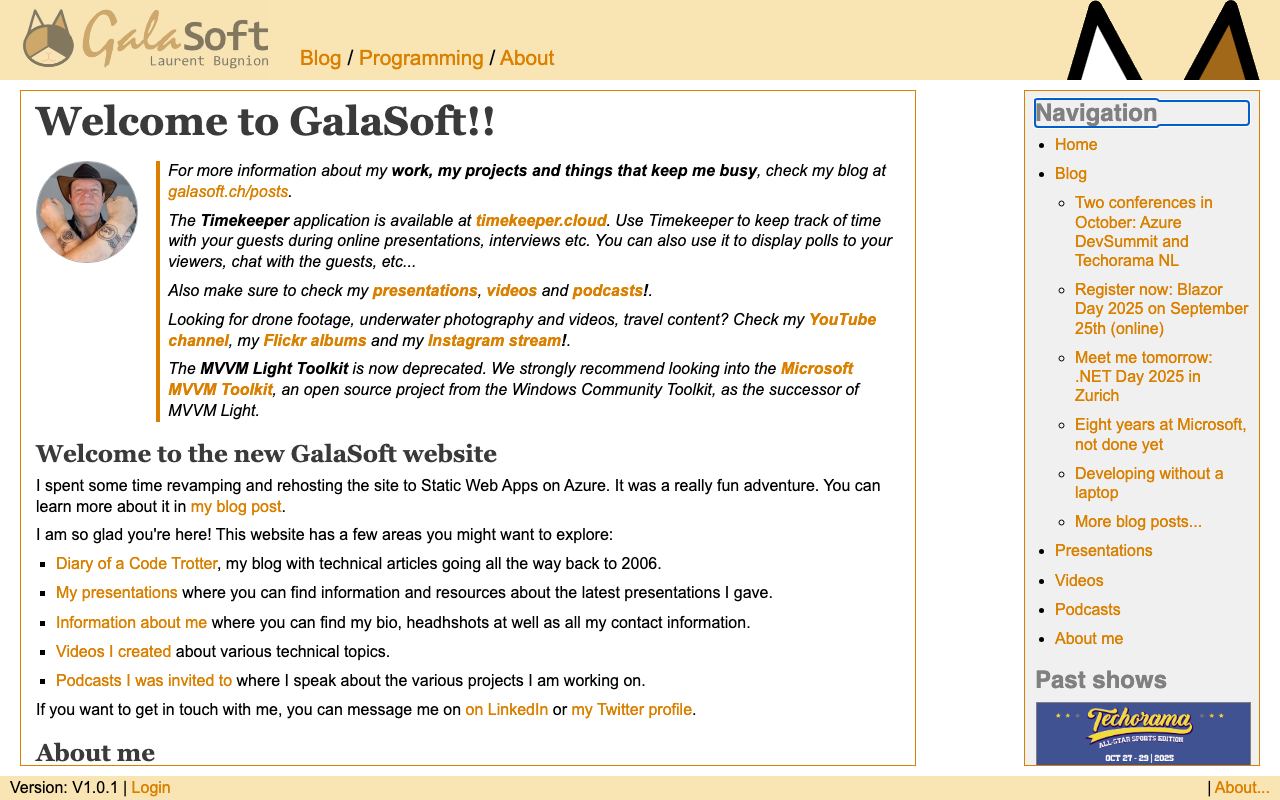Open the bold podcasts link in intro
The height and width of the screenshot is (800, 1280).
click(608, 290)
